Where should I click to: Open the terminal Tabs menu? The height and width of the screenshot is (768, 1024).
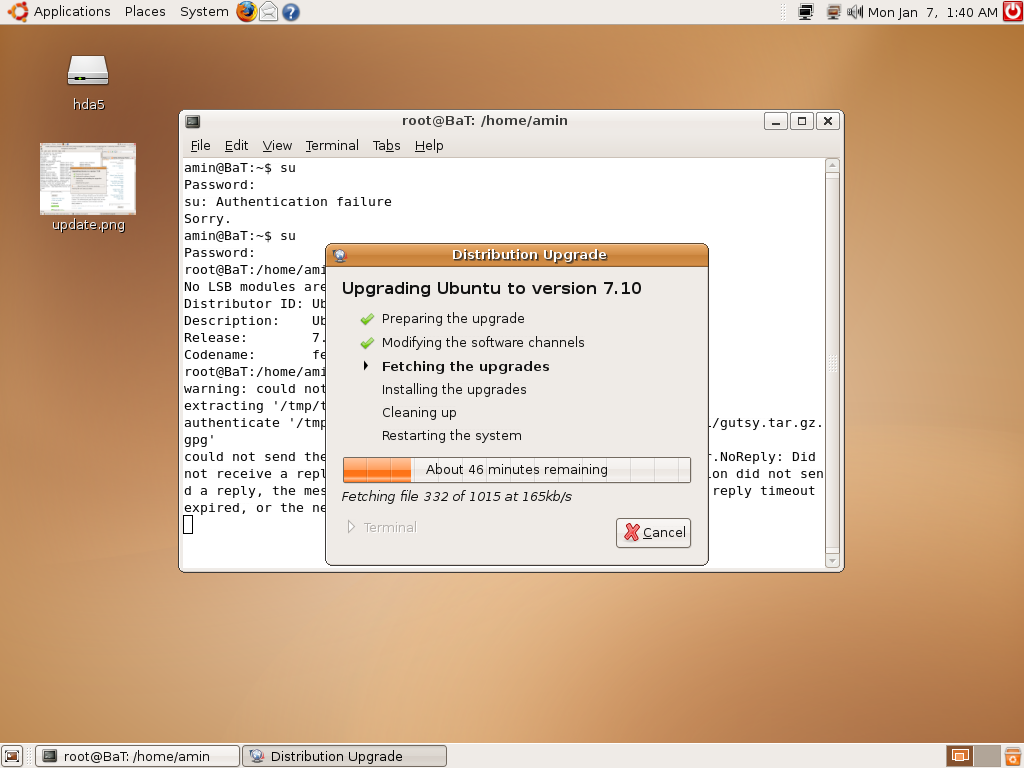(x=387, y=146)
